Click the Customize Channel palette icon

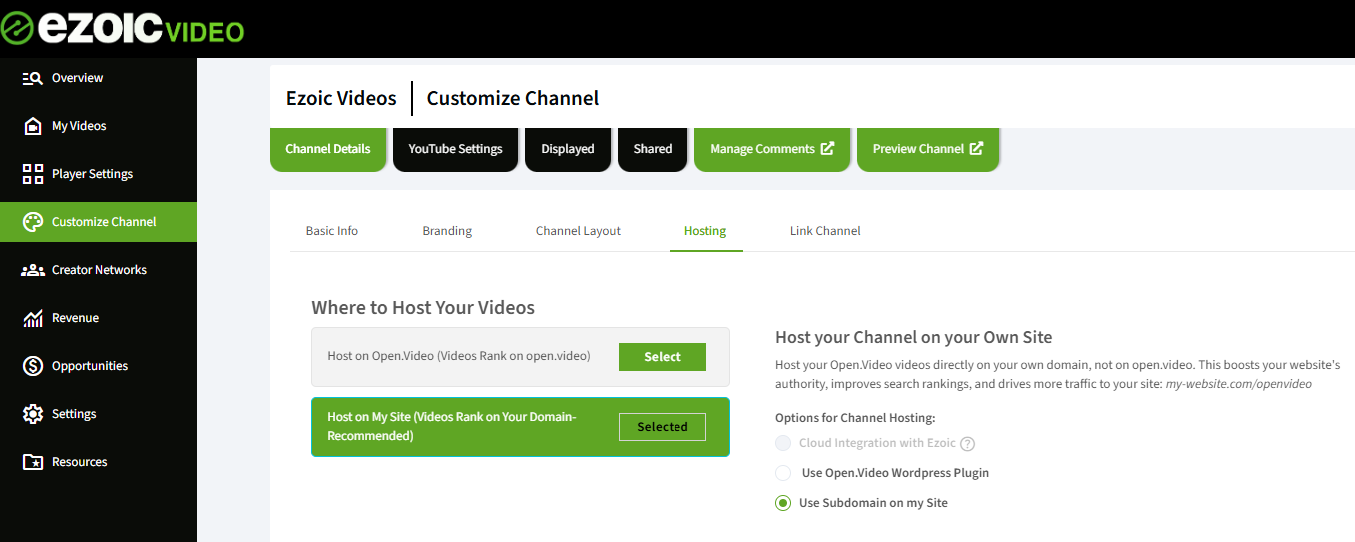point(33,222)
